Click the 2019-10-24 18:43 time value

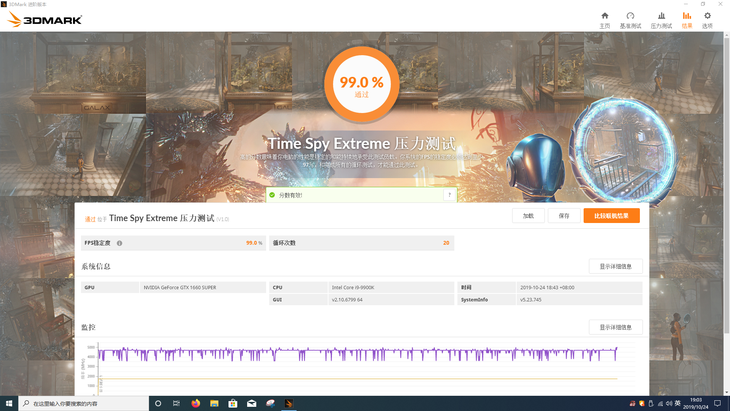click(547, 288)
